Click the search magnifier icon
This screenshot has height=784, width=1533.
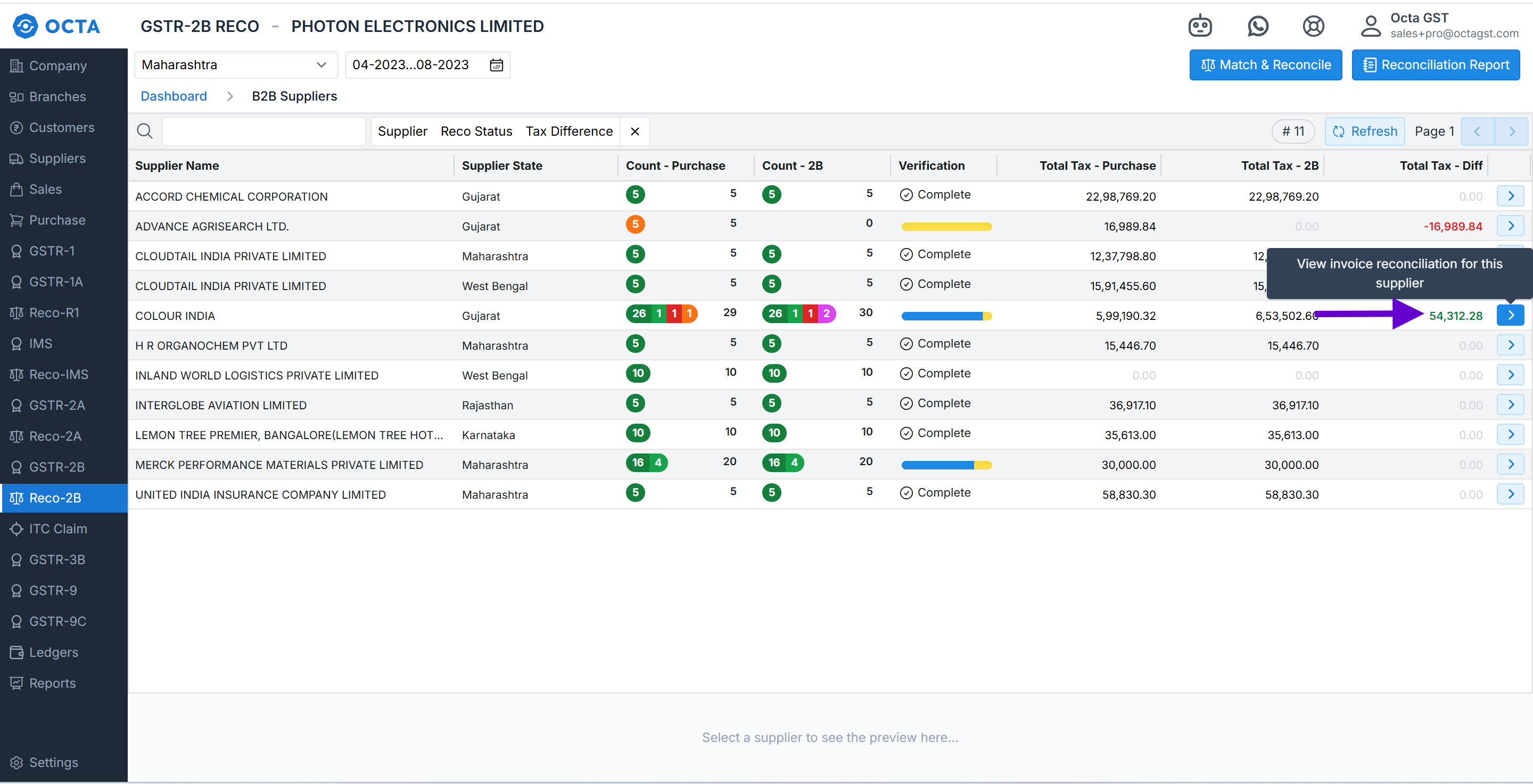click(x=145, y=131)
